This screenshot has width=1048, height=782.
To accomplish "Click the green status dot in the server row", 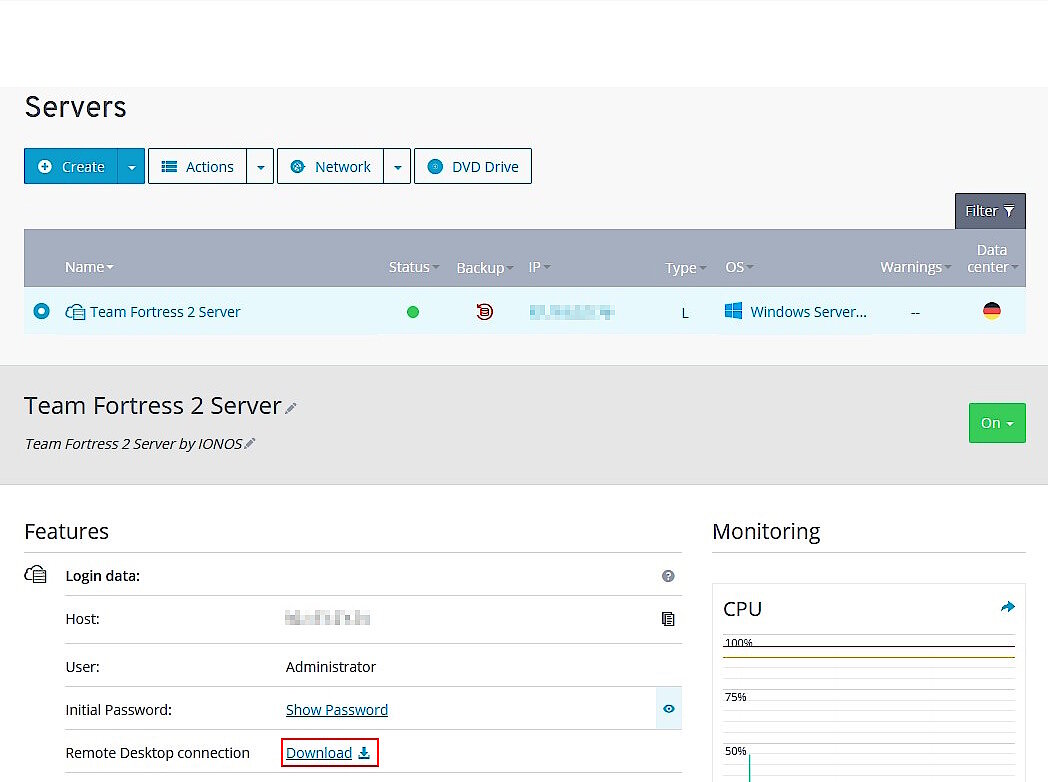I will click(x=413, y=311).
